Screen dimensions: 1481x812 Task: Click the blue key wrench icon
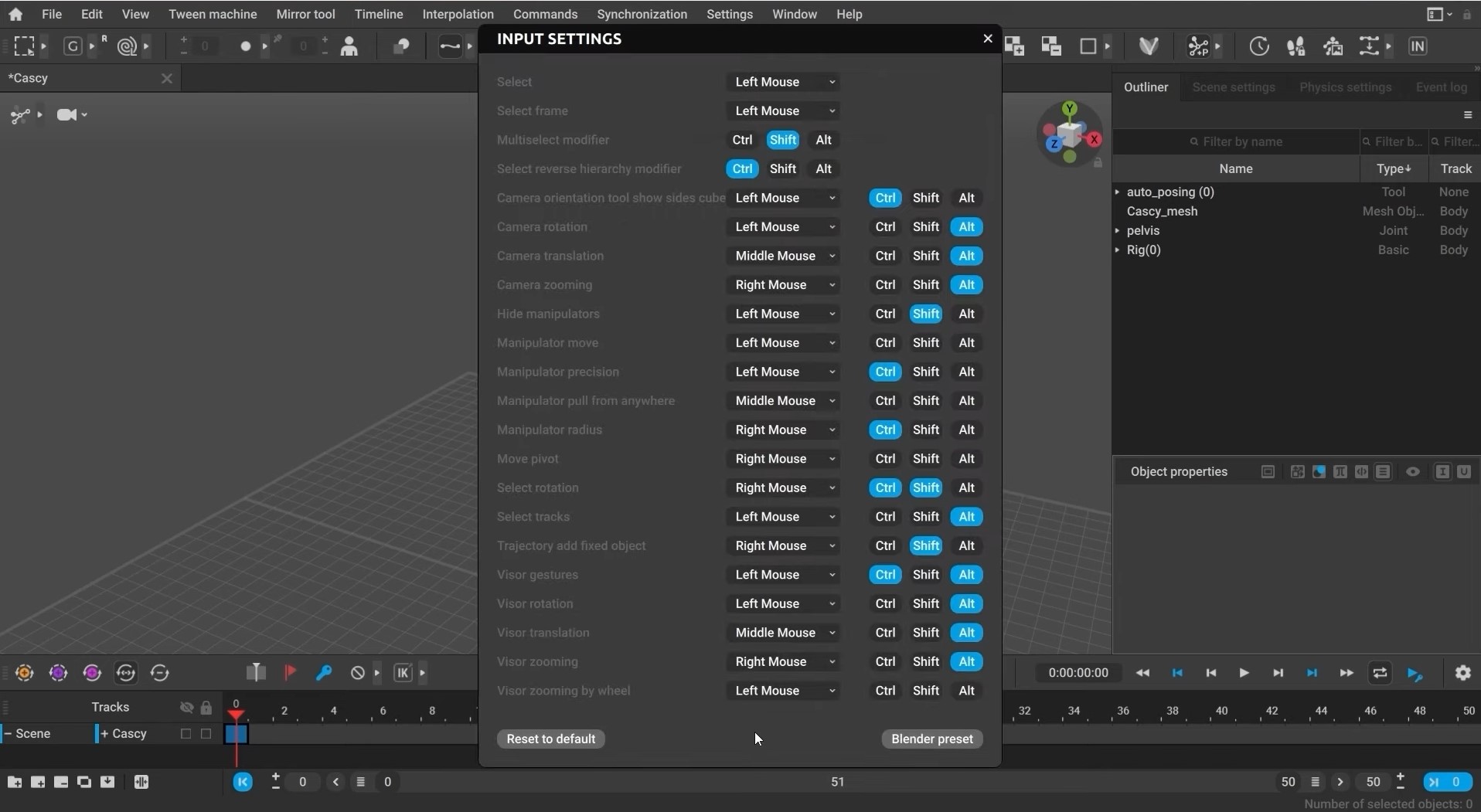(324, 672)
